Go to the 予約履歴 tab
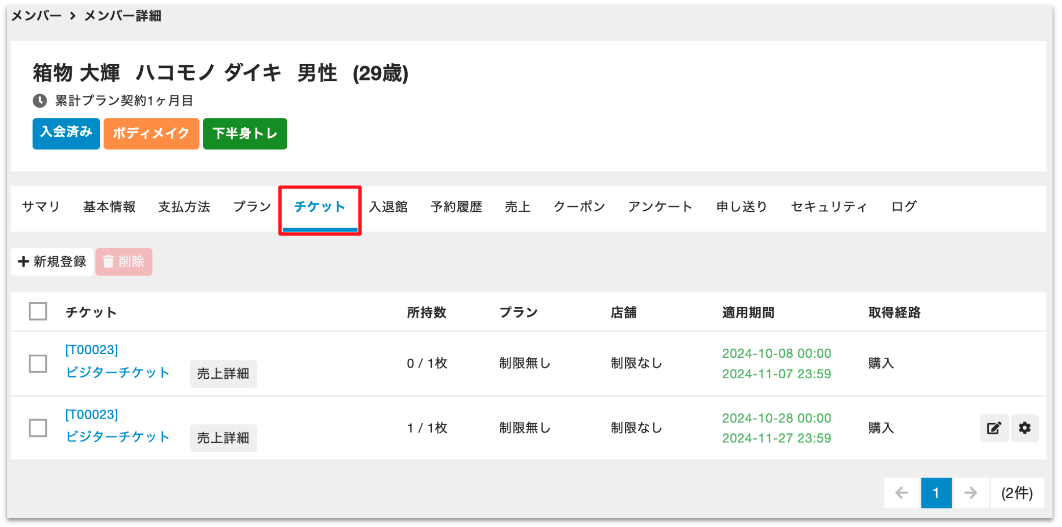 tap(456, 207)
